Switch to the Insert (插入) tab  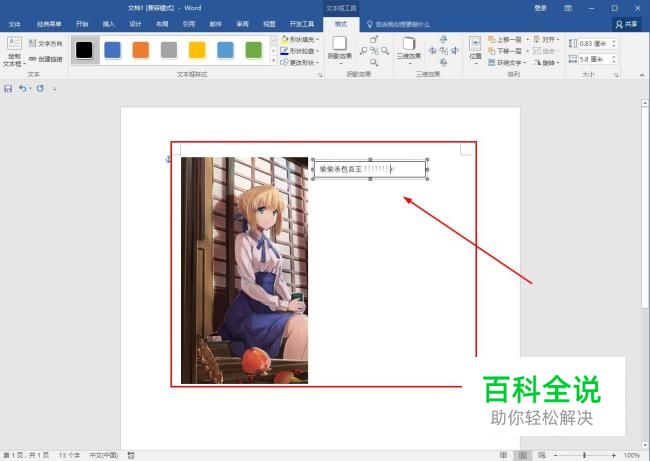coord(109,24)
